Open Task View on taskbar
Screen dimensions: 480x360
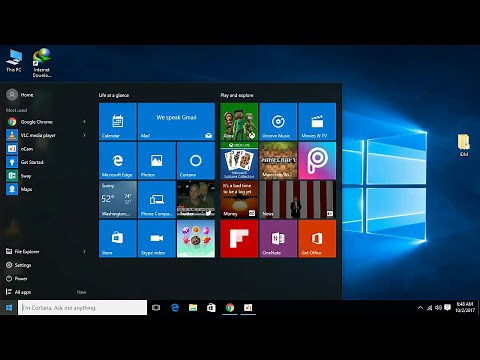coord(156,307)
